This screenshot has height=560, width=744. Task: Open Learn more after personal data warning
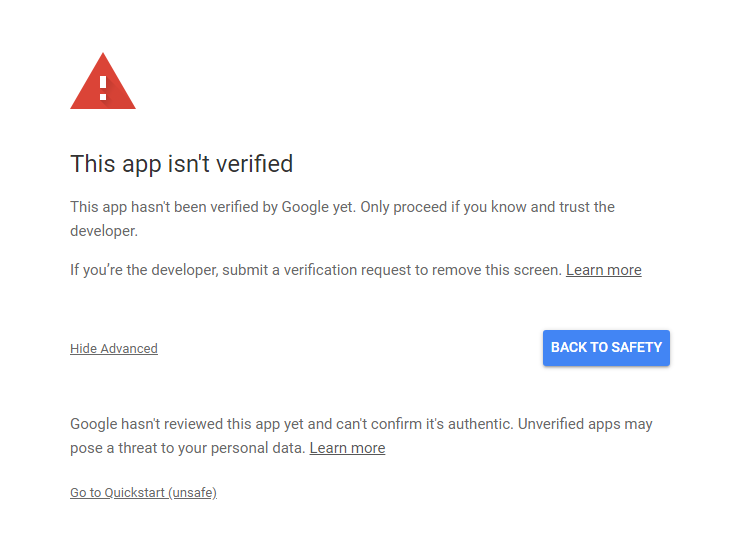347,448
